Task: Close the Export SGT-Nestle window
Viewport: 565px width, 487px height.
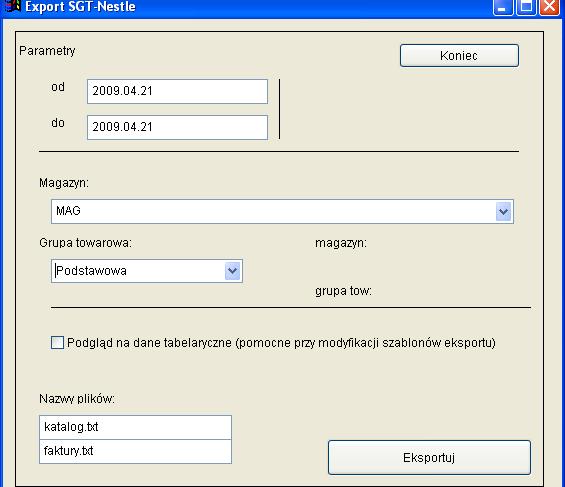Action: click(549, 7)
